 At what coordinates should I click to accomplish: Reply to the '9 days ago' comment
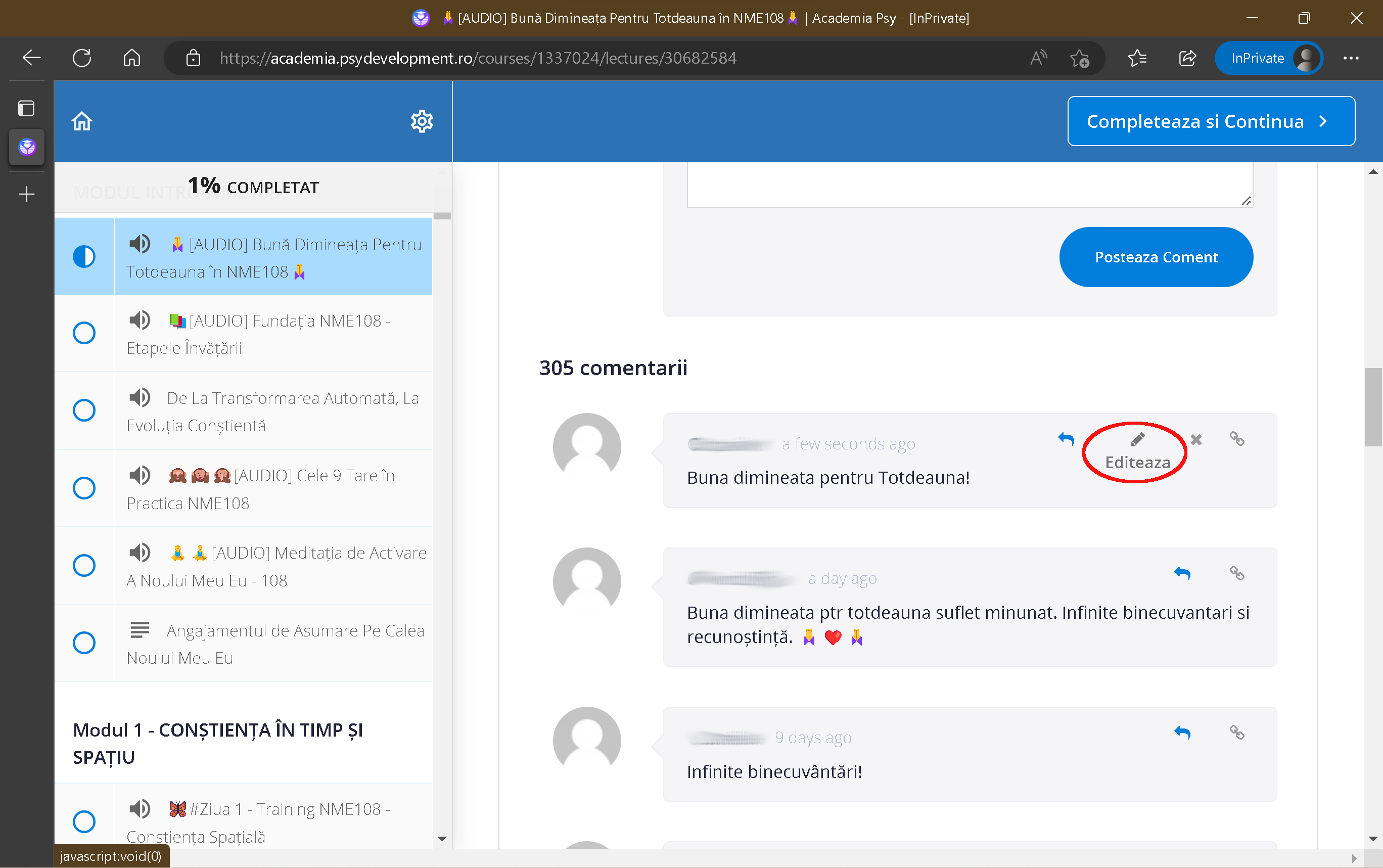click(1182, 733)
